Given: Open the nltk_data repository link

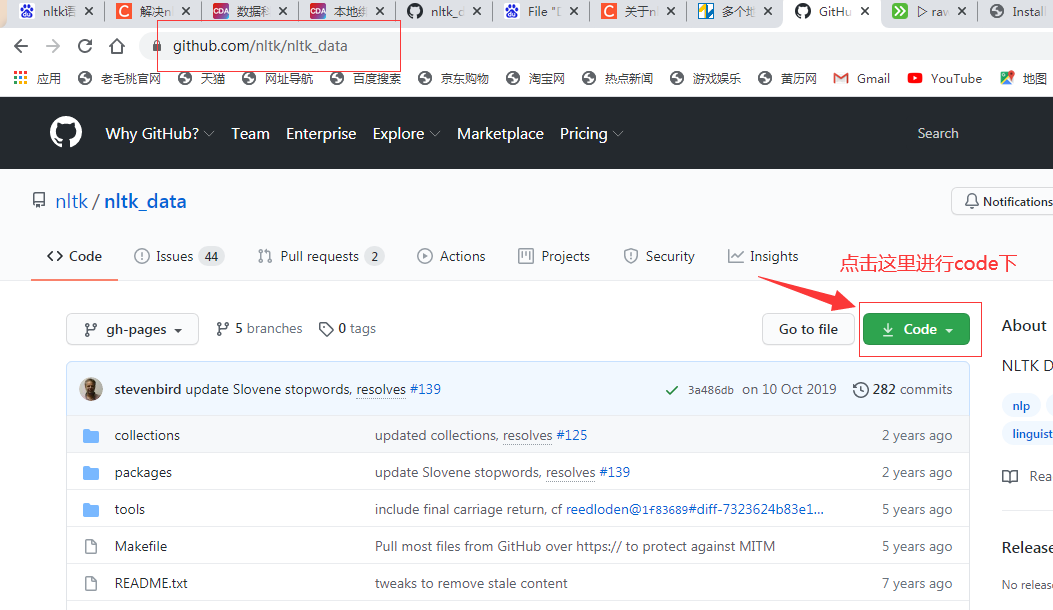Looking at the screenshot, I should point(145,202).
